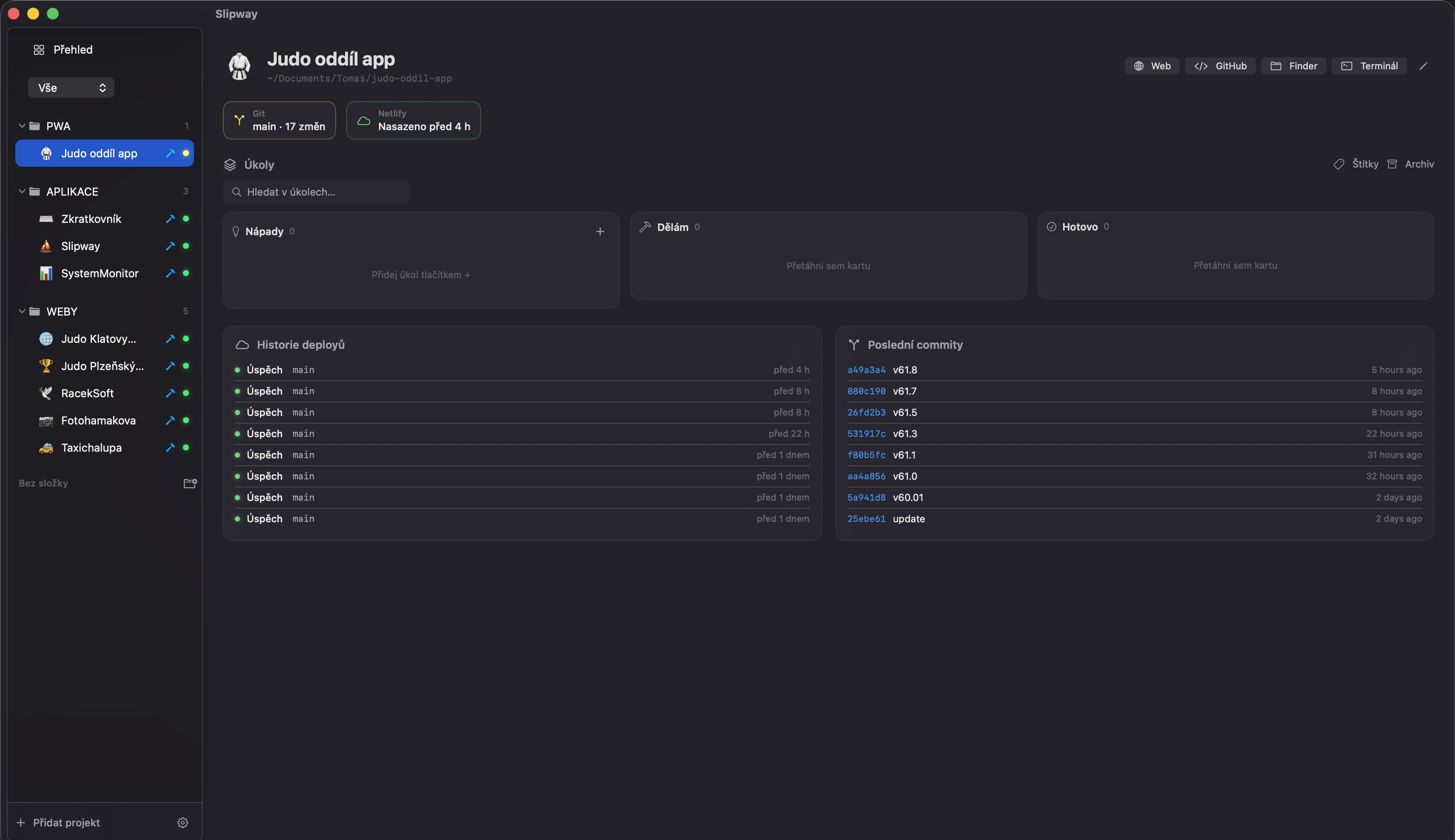The width and height of the screenshot is (1455, 840).
Task: Open project in Terminál
Action: 1369,66
